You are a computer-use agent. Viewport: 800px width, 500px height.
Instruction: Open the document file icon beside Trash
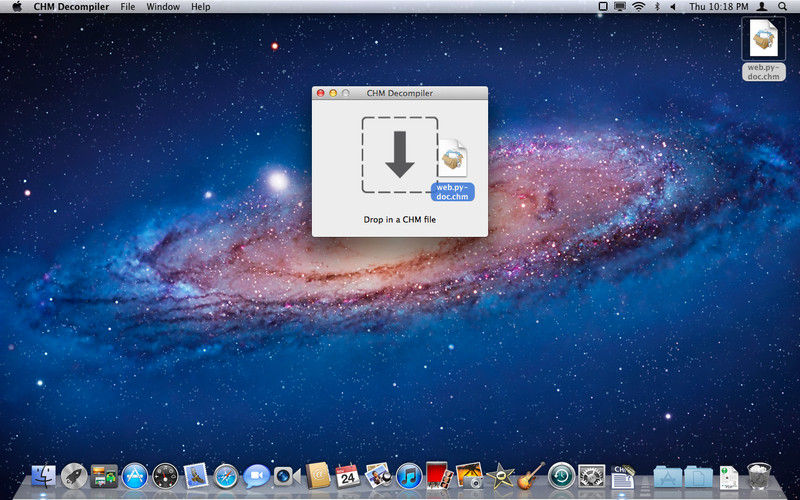click(729, 478)
